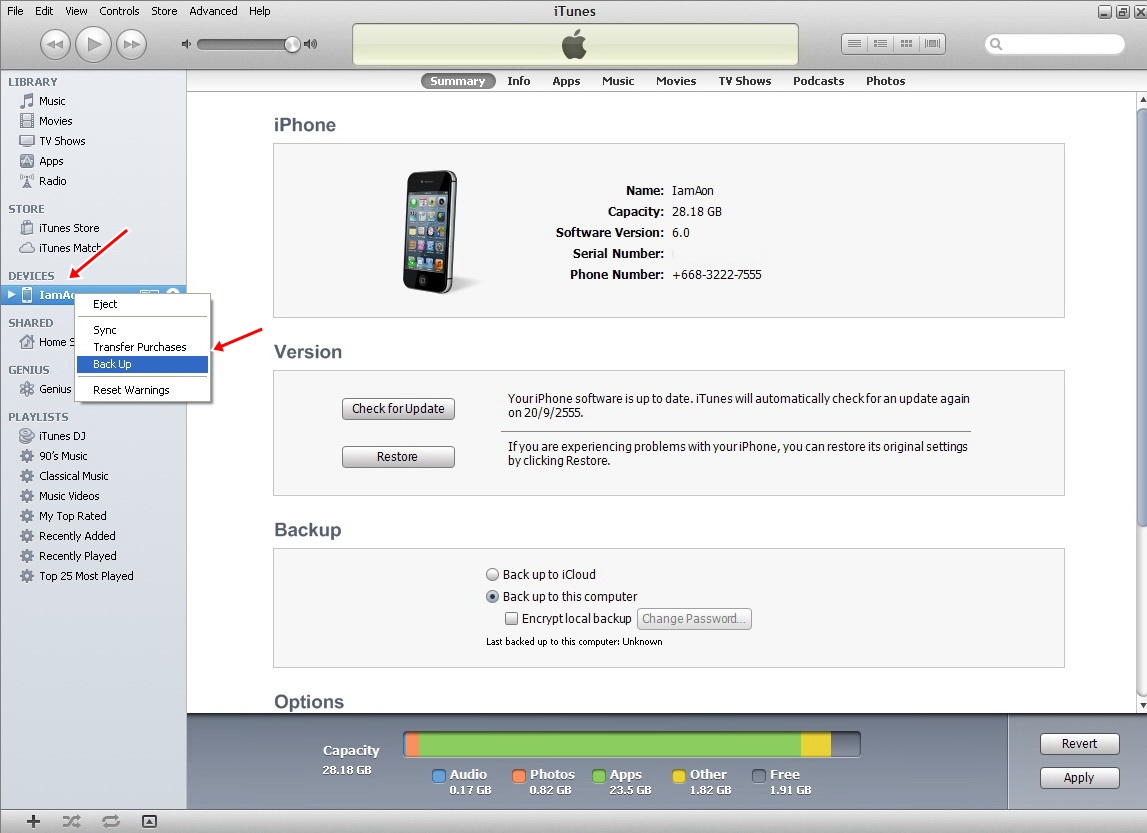The height and width of the screenshot is (833, 1147).
Task: Click the volume slider knob
Action: click(x=292, y=45)
